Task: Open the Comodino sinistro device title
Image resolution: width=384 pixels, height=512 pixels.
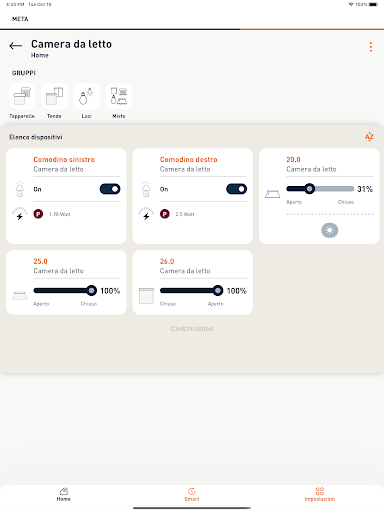Action: point(64,160)
